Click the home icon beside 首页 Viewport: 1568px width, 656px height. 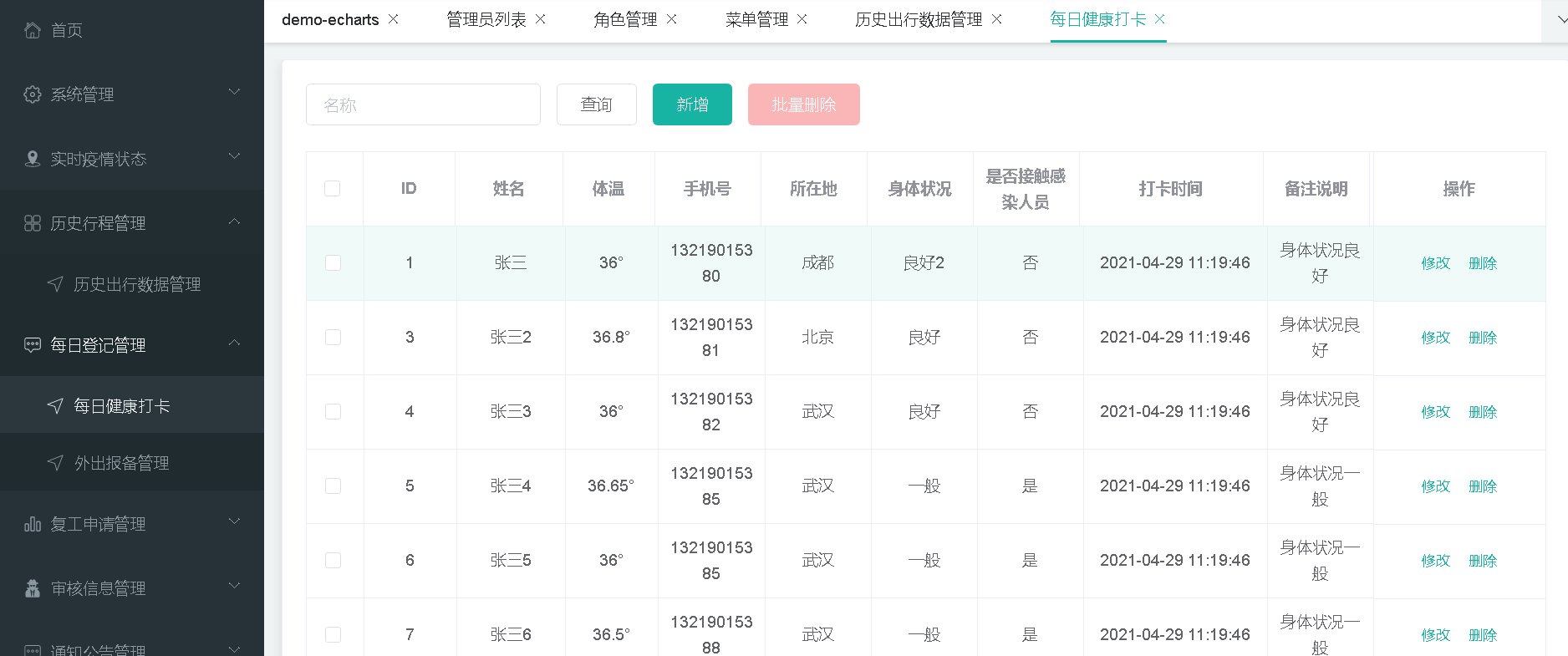[33, 30]
